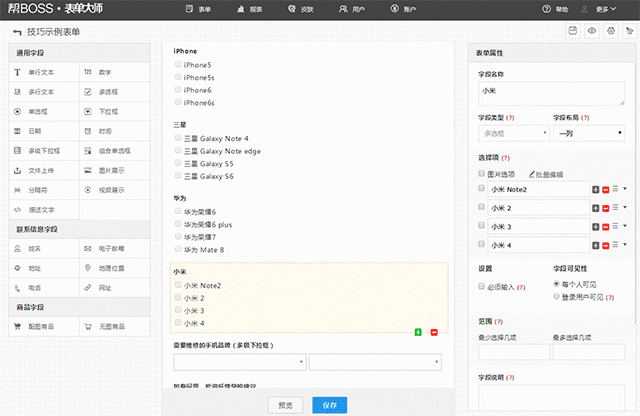Screen dimensions: 640x416
Task: Check the iPhone6s checkbox
Action: coord(178,102)
